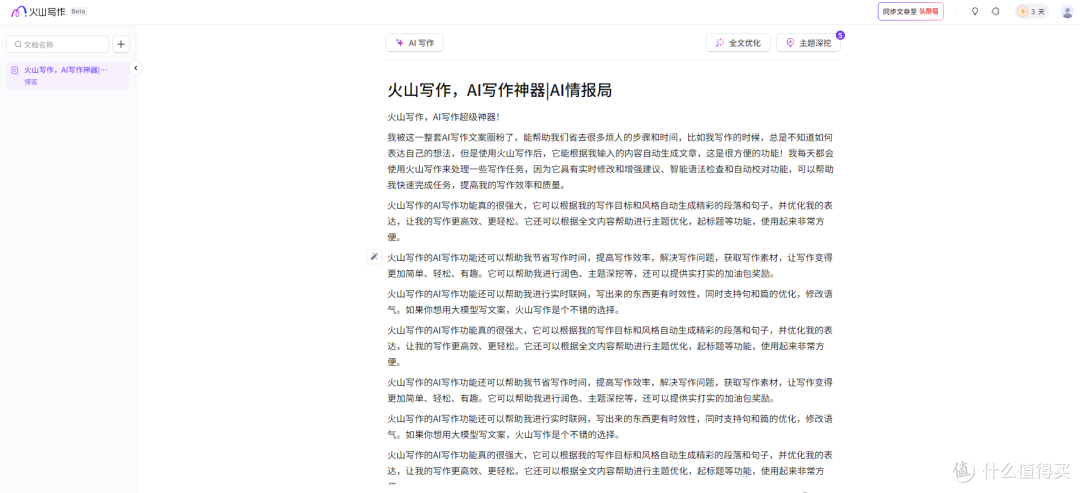Click the AI 写作 button
This screenshot has width=1080, height=493.
coord(415,43)
